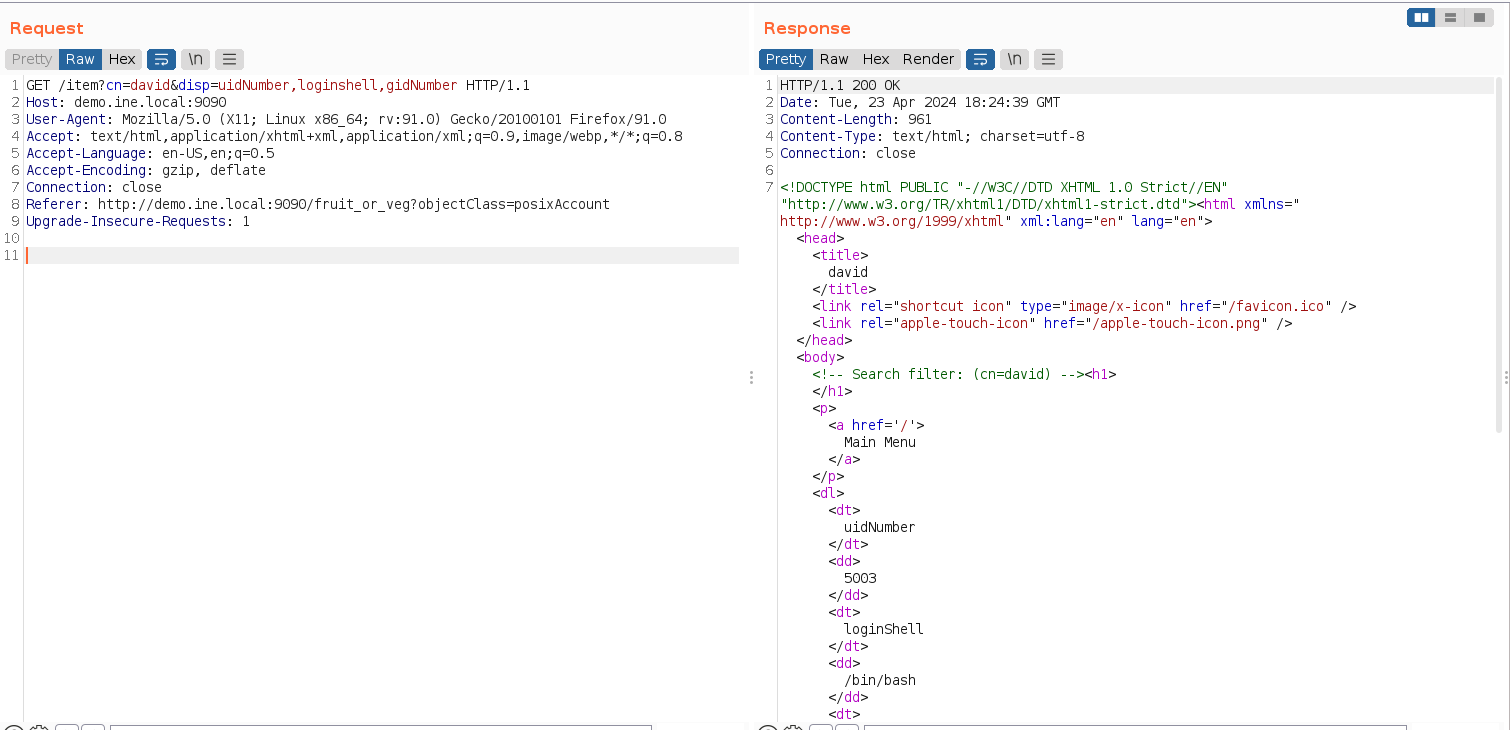Open Request panel hamburger options menu
This screenshot has width=1510, height=730.
coord(229,59)
